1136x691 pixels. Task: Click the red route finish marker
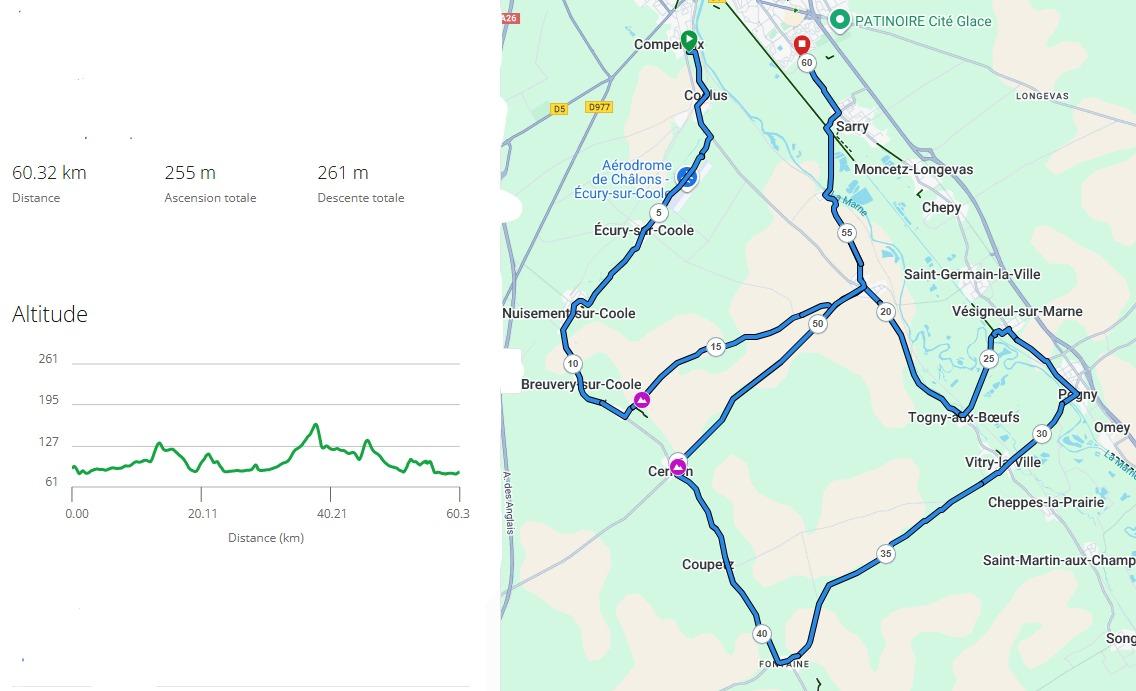click(802, 45)
